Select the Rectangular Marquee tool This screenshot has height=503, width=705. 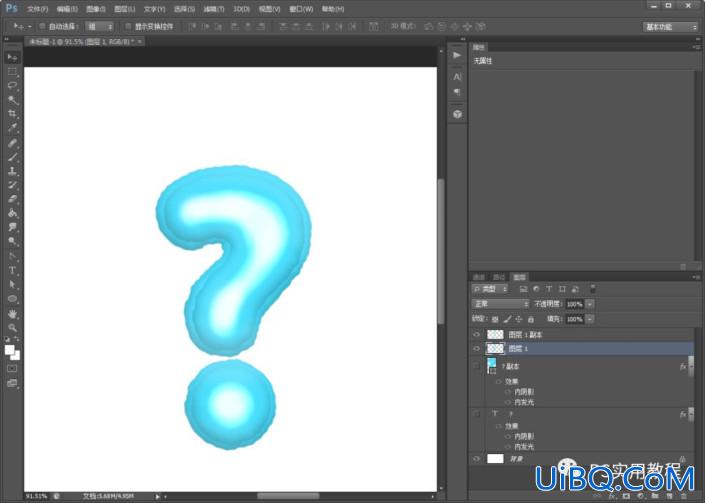pyautogui.click(x=12, y=71)
